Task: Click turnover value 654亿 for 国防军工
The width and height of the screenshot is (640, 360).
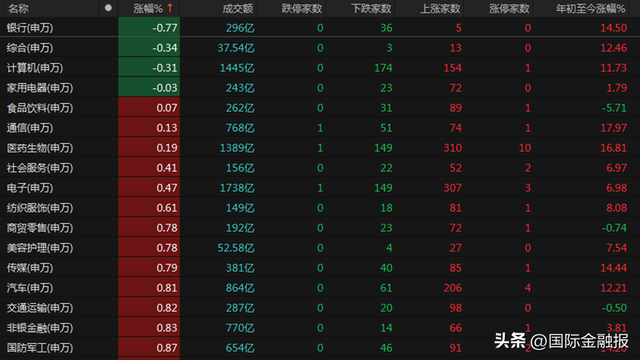Action: [x=240, y=348]
